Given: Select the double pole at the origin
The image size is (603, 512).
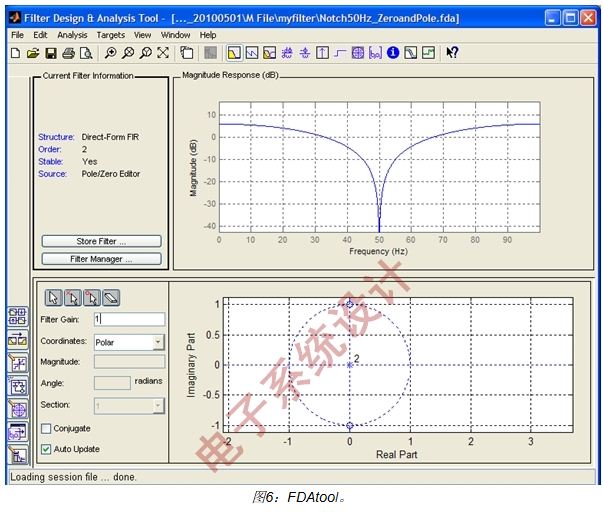Looking at the screenshot, I should pos(350,365).
